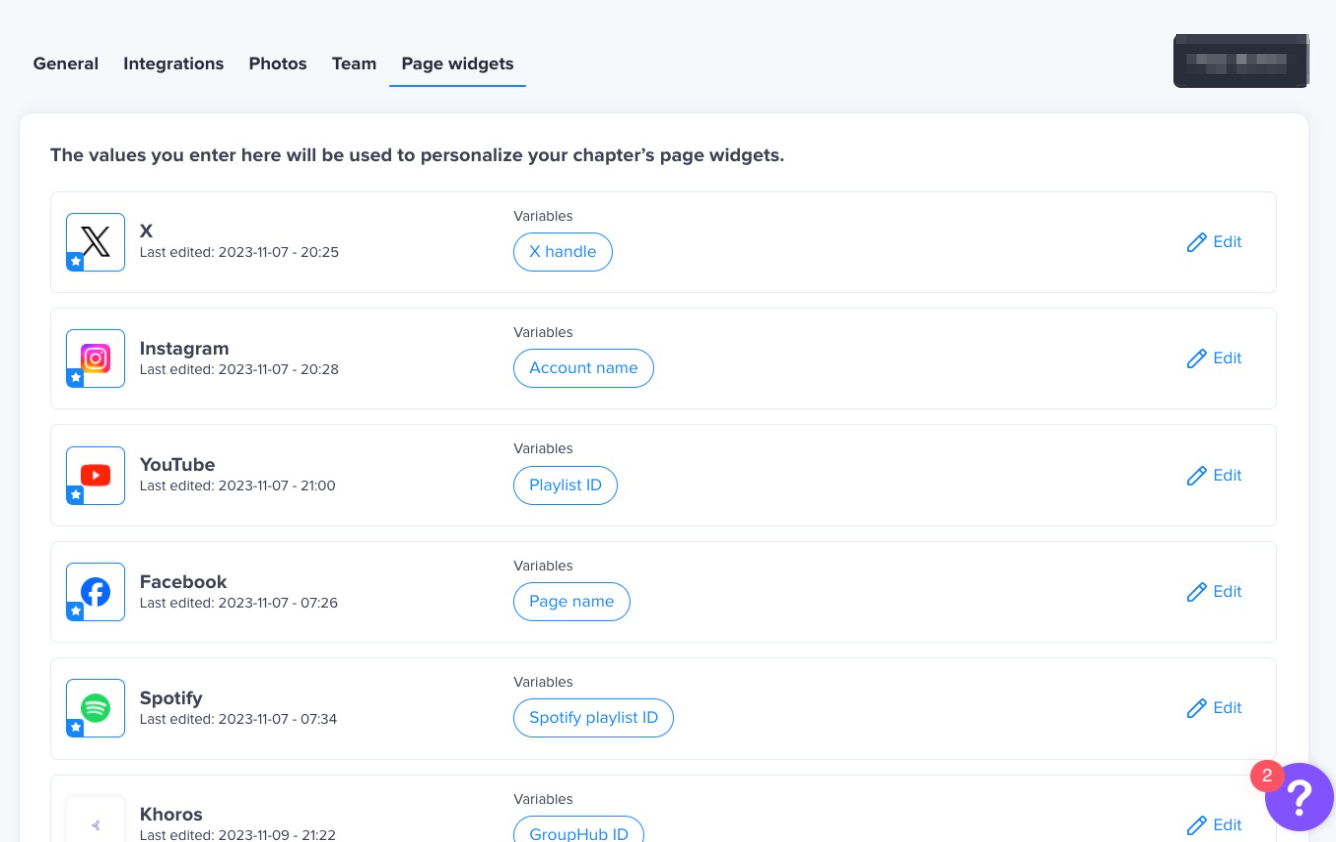Open the Page widgets tab
Screen dimensions: 1336x842
point(457,63)
